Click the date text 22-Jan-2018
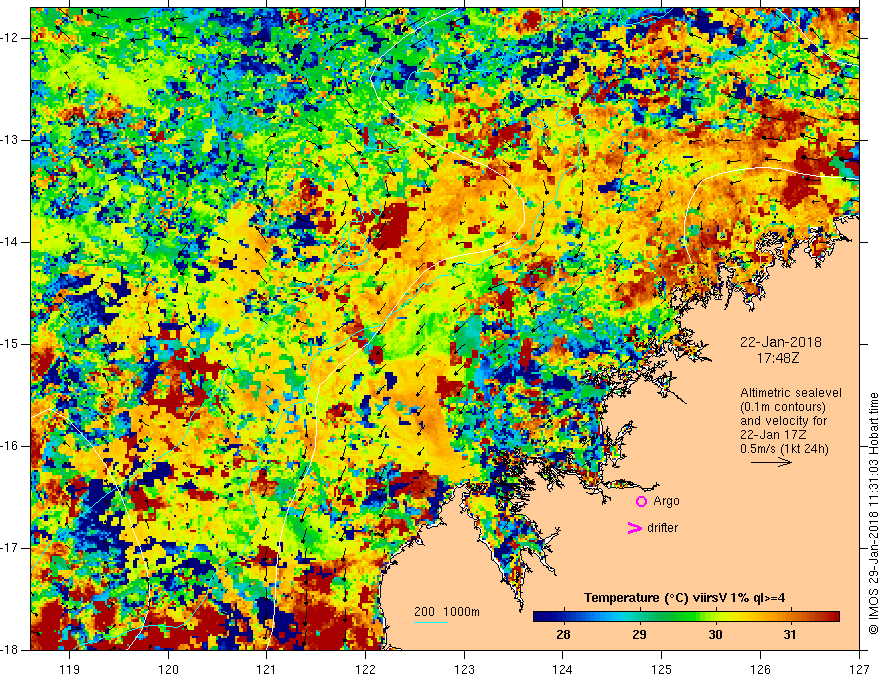 point(781,342)
